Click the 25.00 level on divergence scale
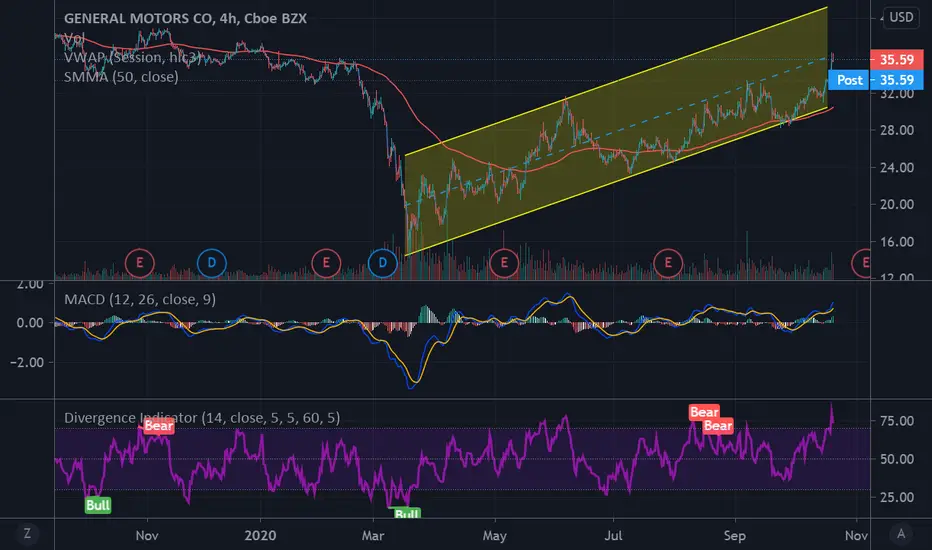 (x=897, y=497)
